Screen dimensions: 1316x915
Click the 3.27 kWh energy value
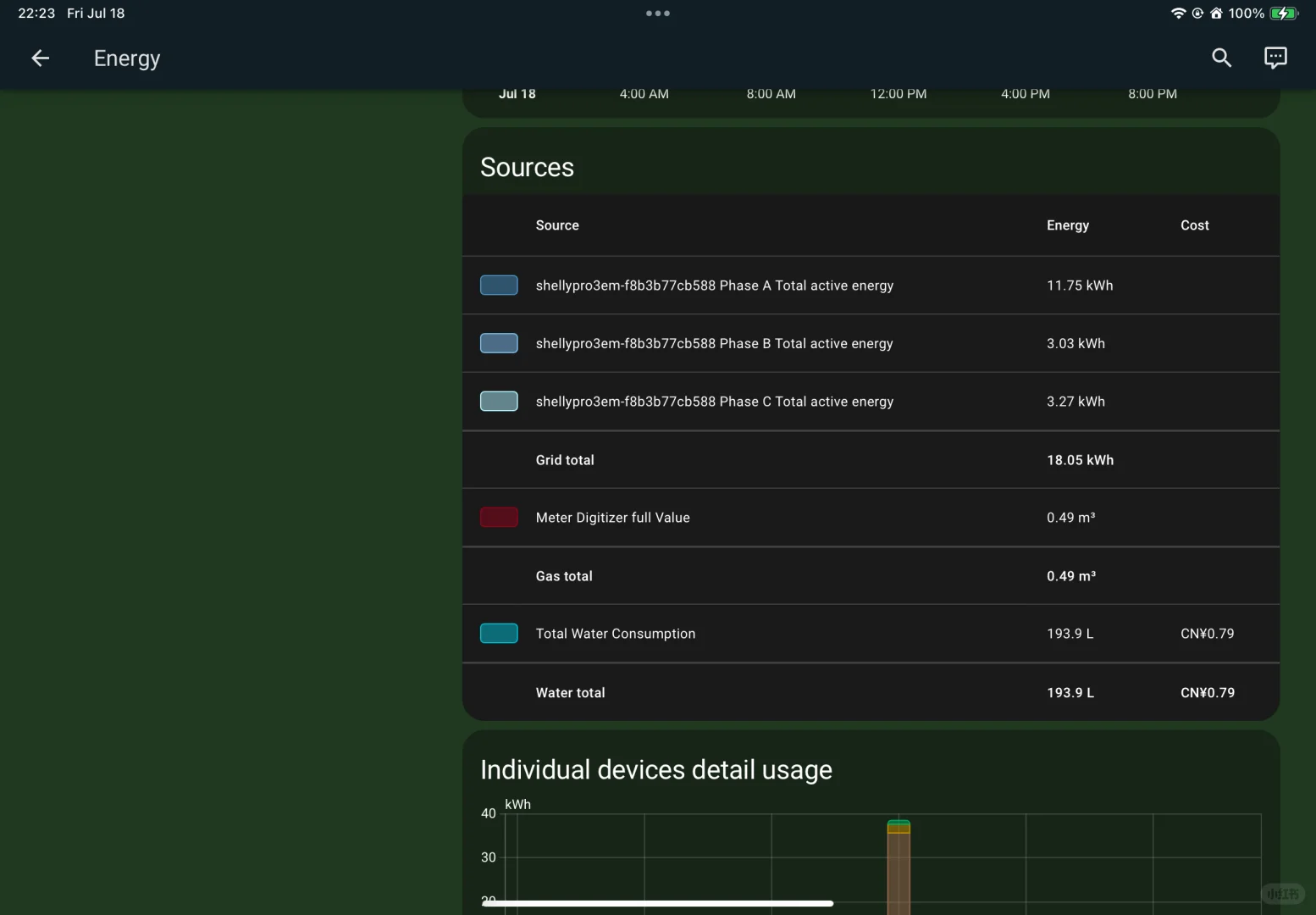point(1075,402)
